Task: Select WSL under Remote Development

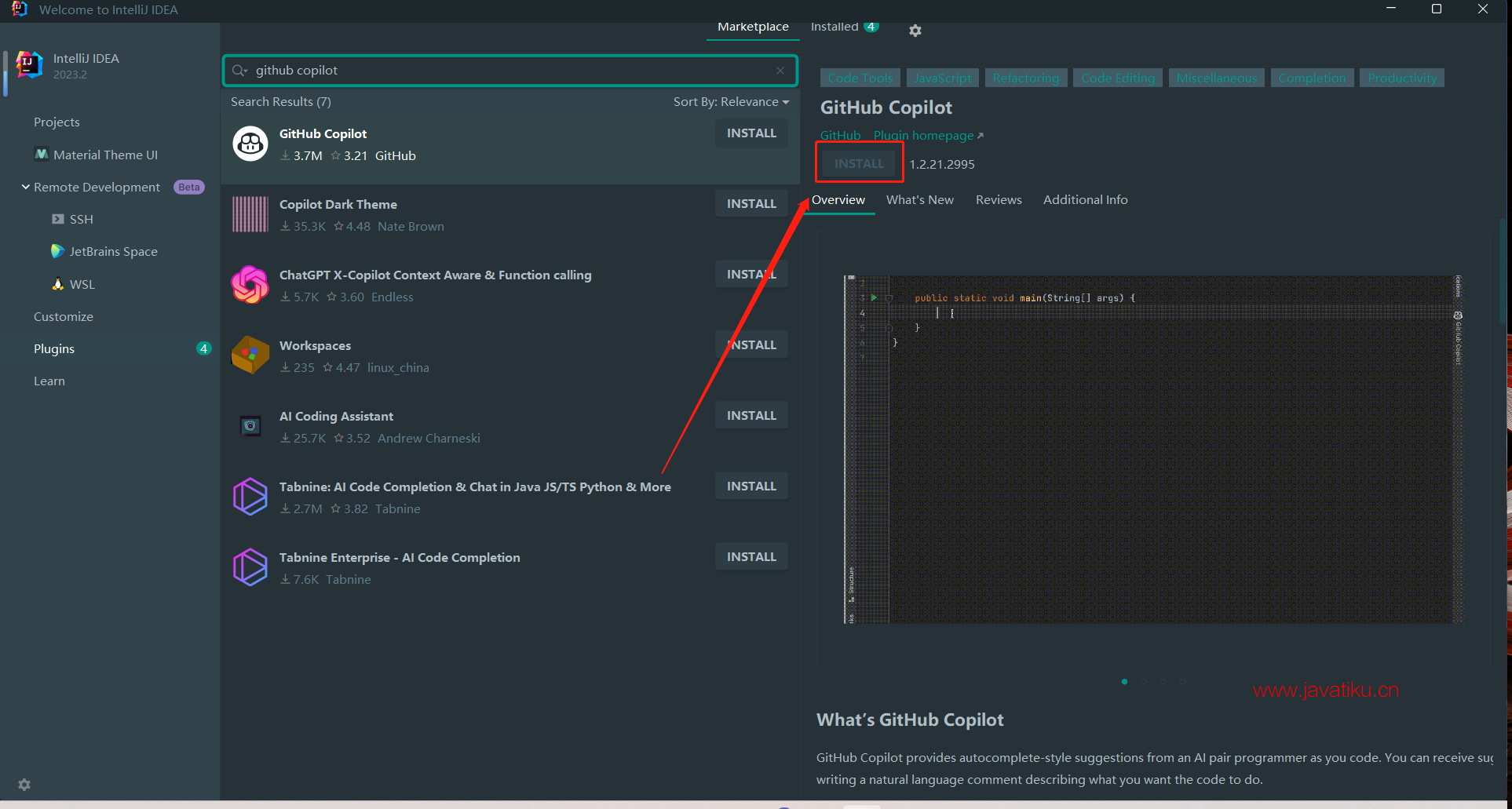Action: pos(82,284)
